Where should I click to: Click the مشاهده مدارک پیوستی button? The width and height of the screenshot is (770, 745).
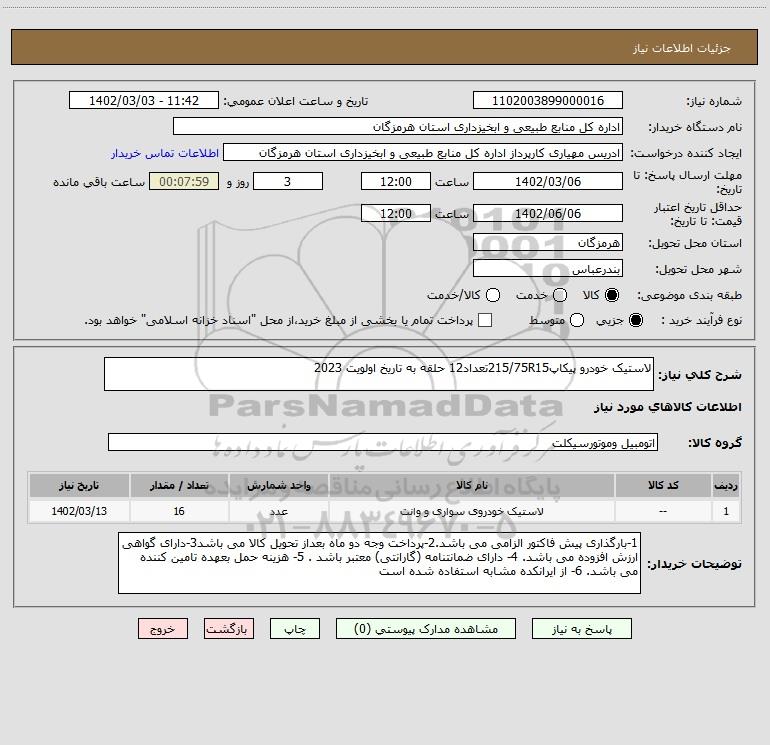[x=426, y=629]
